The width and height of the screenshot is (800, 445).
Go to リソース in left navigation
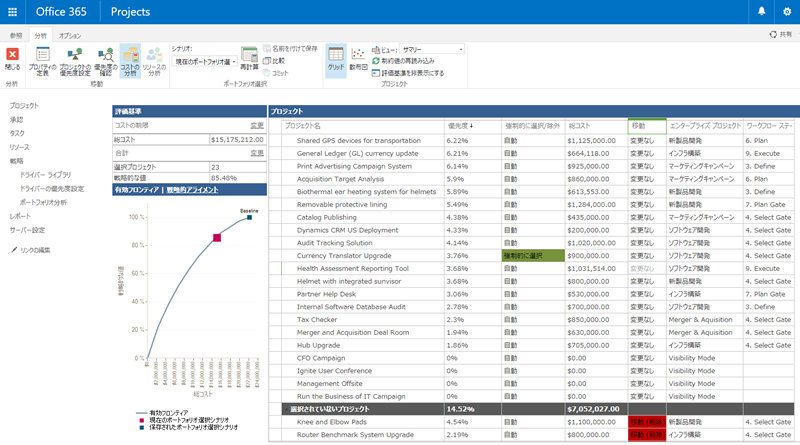click(19, 147)
